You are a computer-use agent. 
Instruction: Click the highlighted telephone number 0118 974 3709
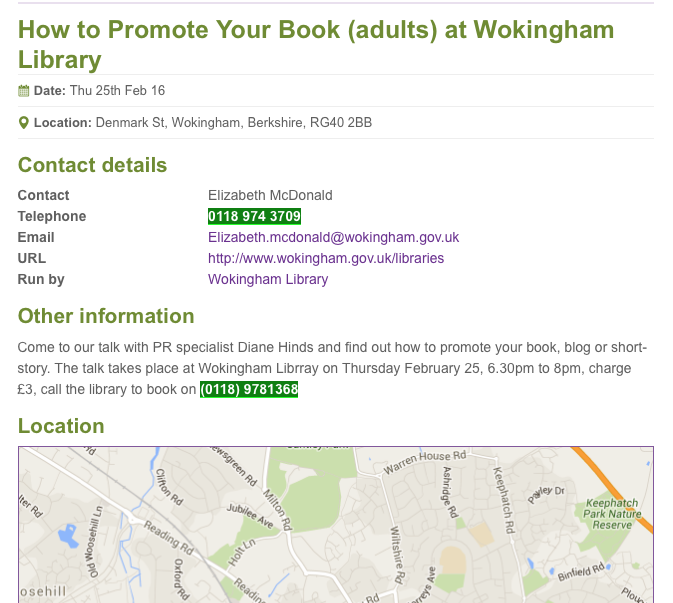click(254, 216)
